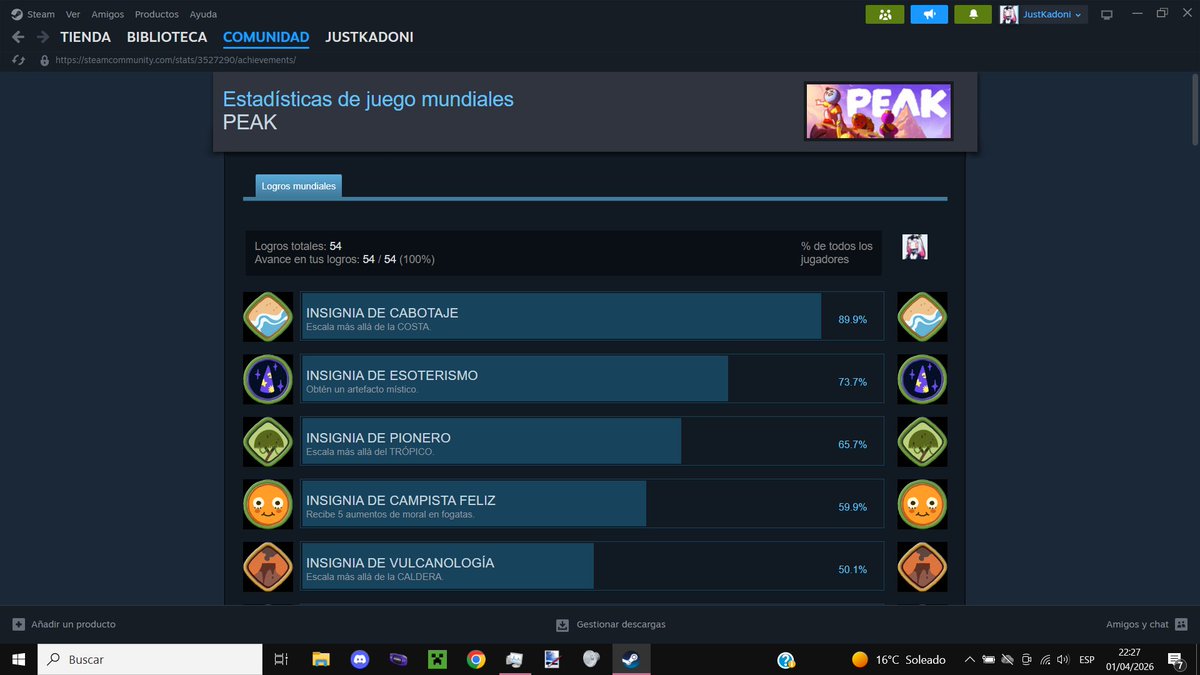
Task: Click 'Avance en tus logros: 54 / 54 (100%)'
Action: 344,259
